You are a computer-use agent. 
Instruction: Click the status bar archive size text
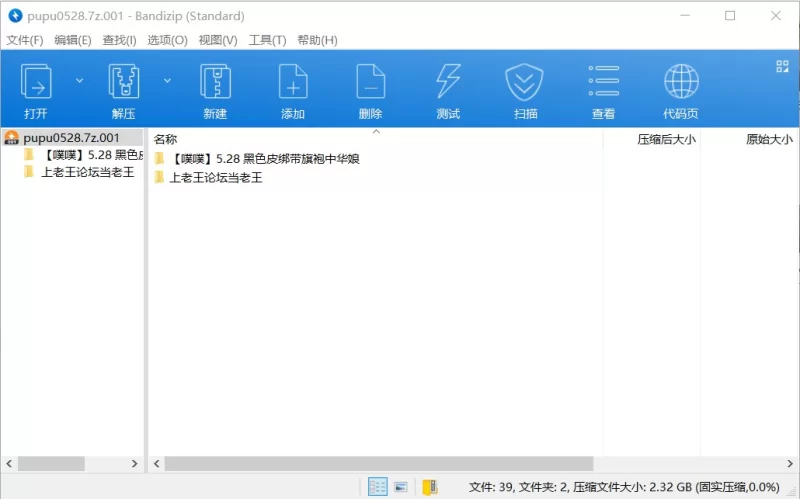[624, 487]
